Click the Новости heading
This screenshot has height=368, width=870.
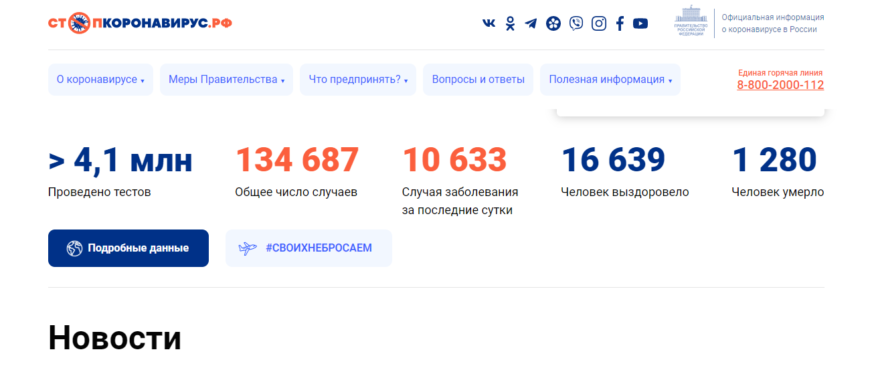[x=115, y=337]
